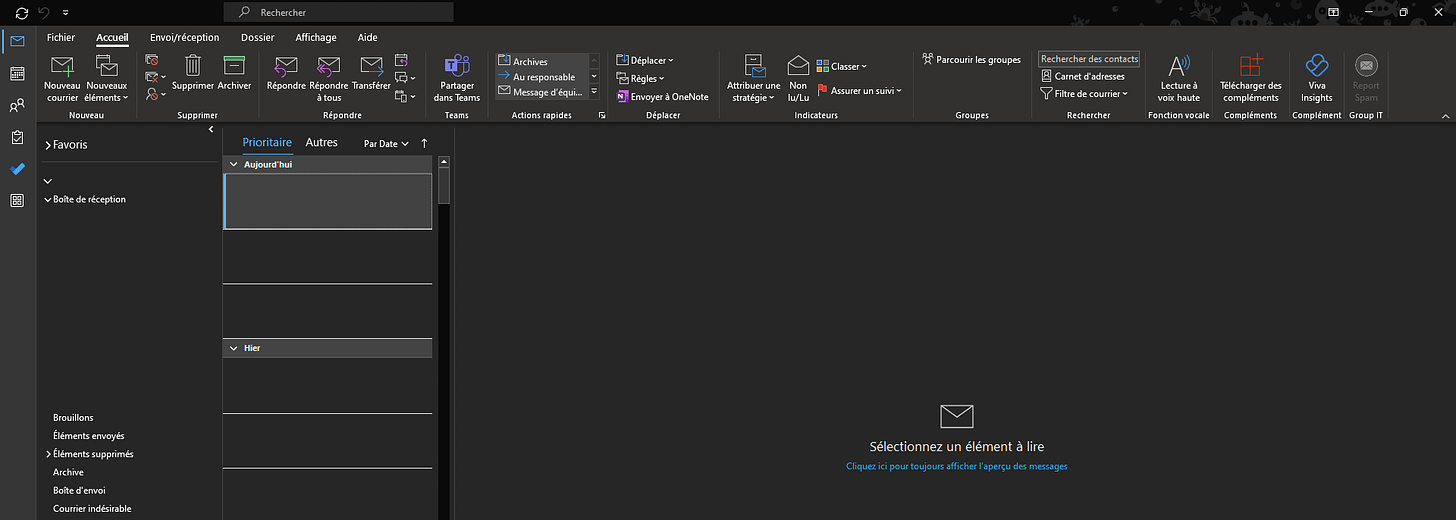Collapse the Hier group
The width and height of the screenshot is (1456, 520).
click(x=234, y=348)
